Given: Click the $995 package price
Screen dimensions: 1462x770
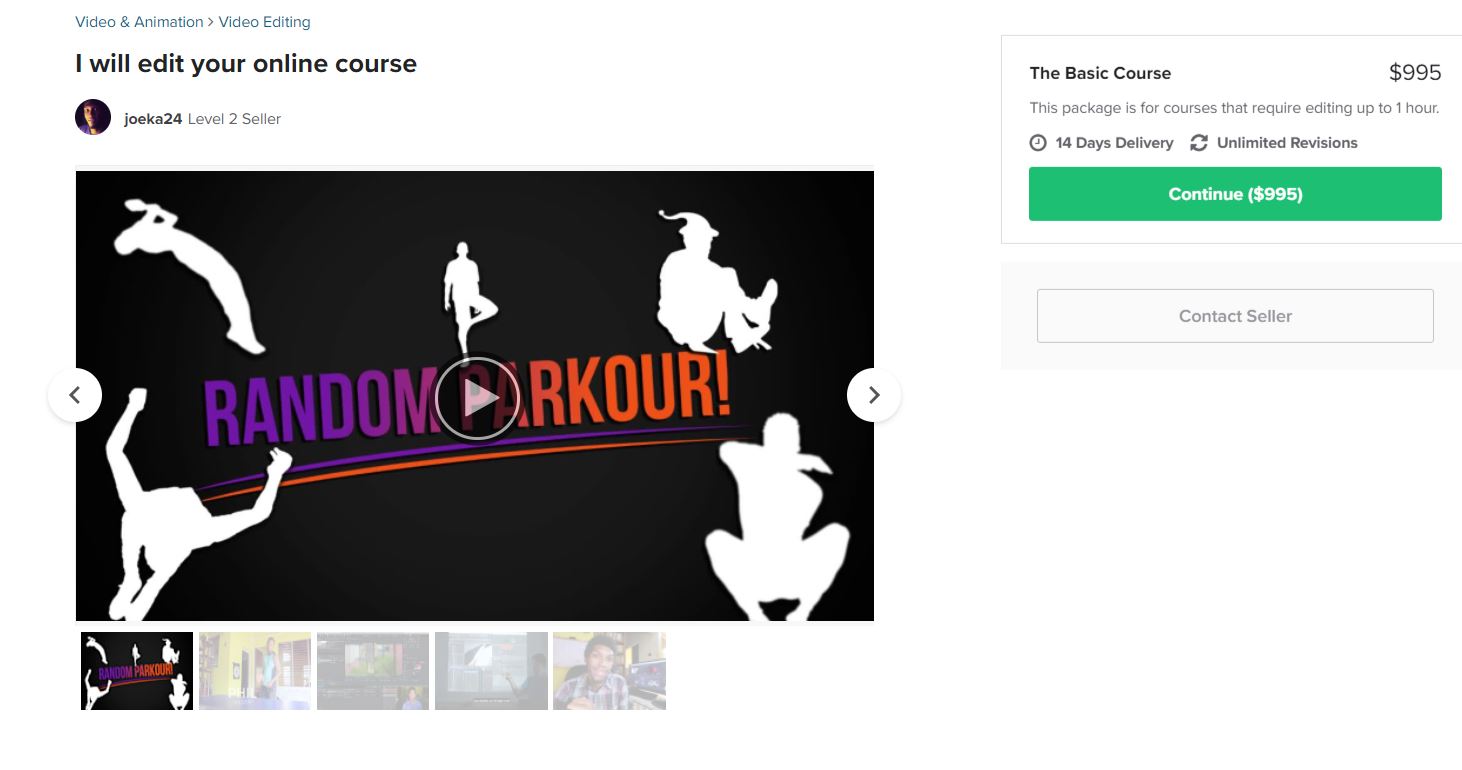Looking at the screenshot, I should click(1415, 72).
